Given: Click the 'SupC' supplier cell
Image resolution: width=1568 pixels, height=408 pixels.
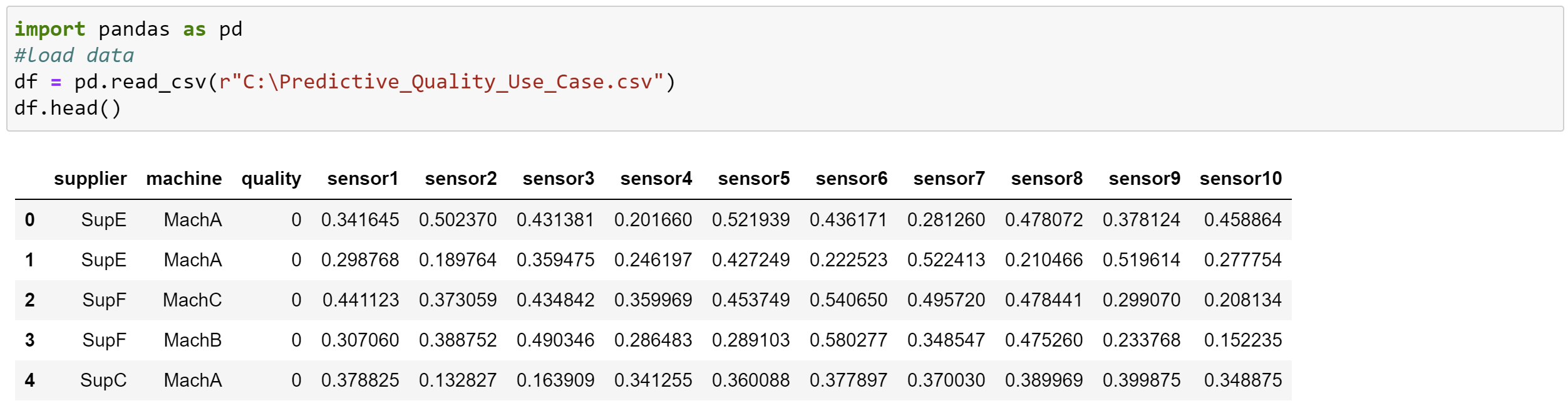Looking at the screenshot, I should 103,380.
